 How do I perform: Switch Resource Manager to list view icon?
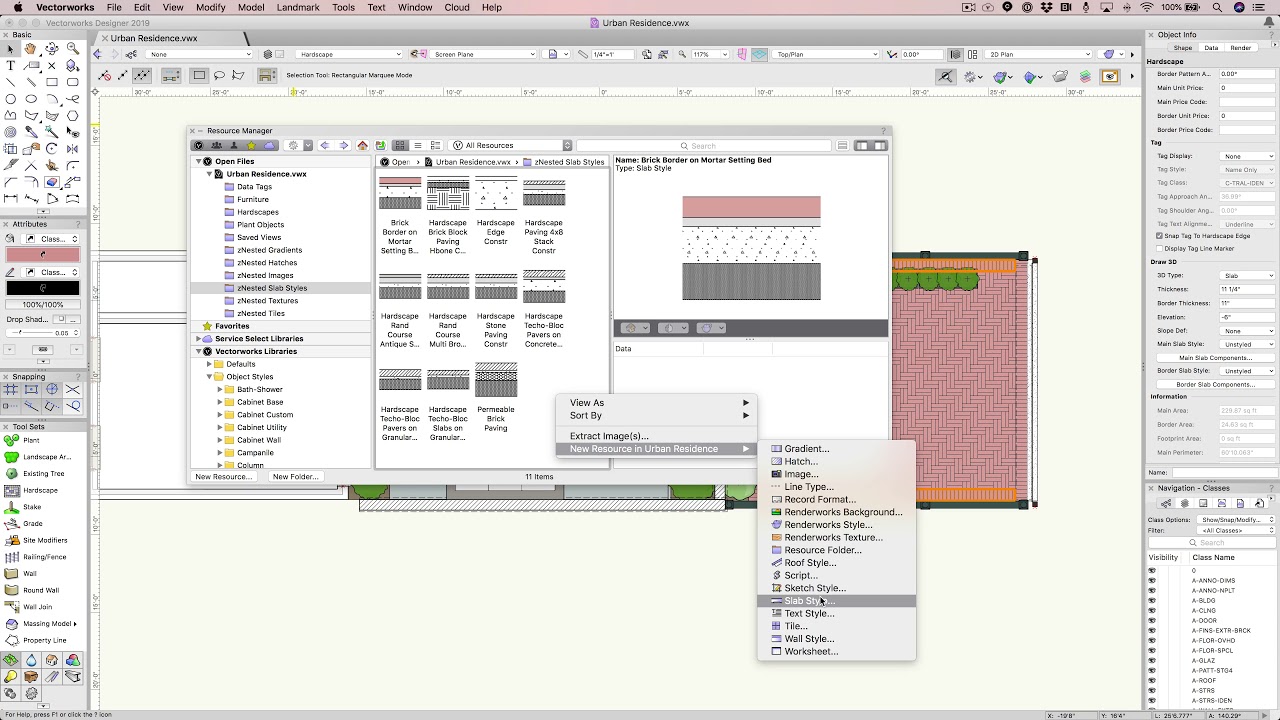418,145
